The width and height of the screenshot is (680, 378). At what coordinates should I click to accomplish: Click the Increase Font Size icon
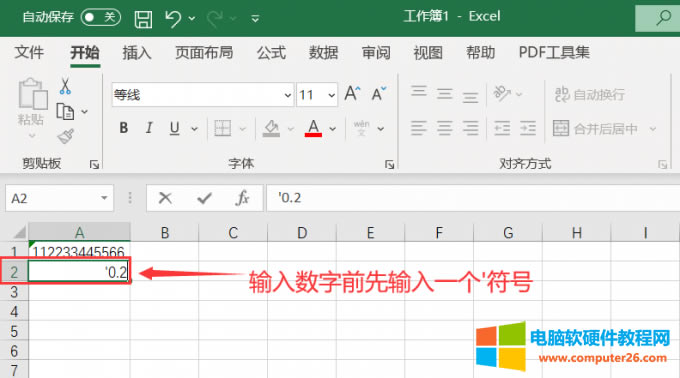tap(352, 94)
